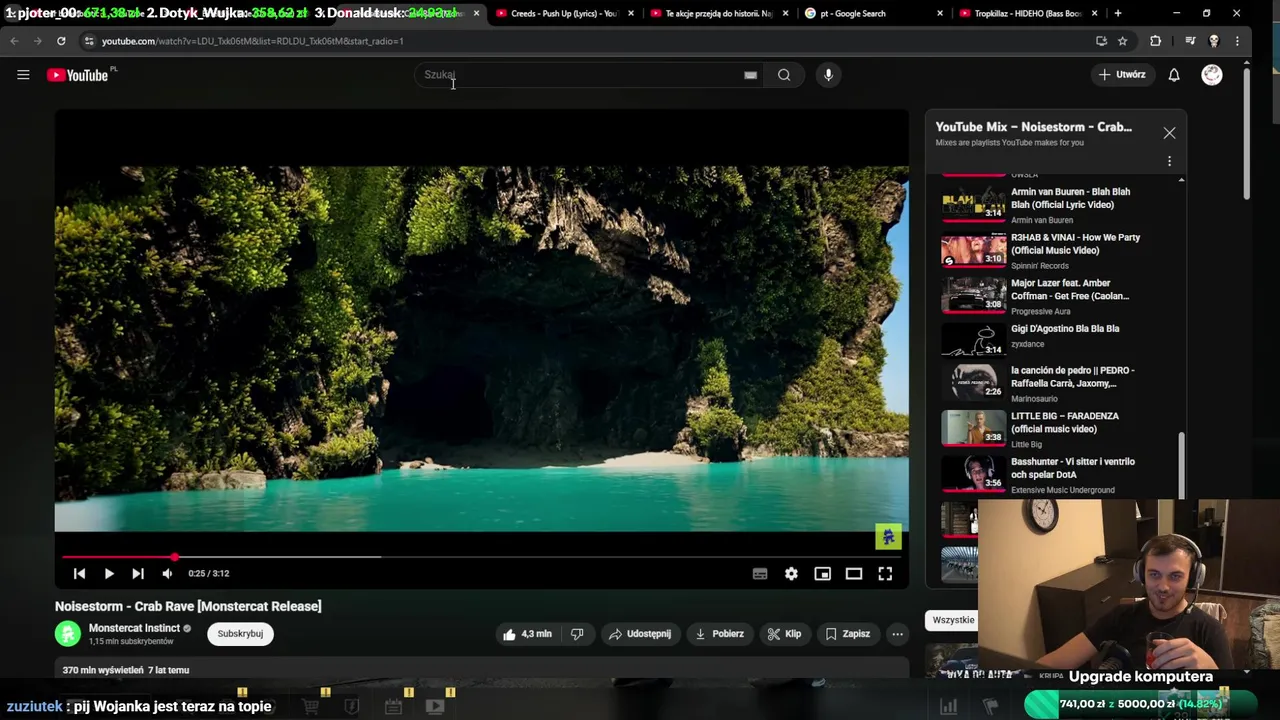The height and width of the screenshot is (720, 1280).
Task: Play R3HAB & VINAI How We Party
Action: pos(1058,250)
